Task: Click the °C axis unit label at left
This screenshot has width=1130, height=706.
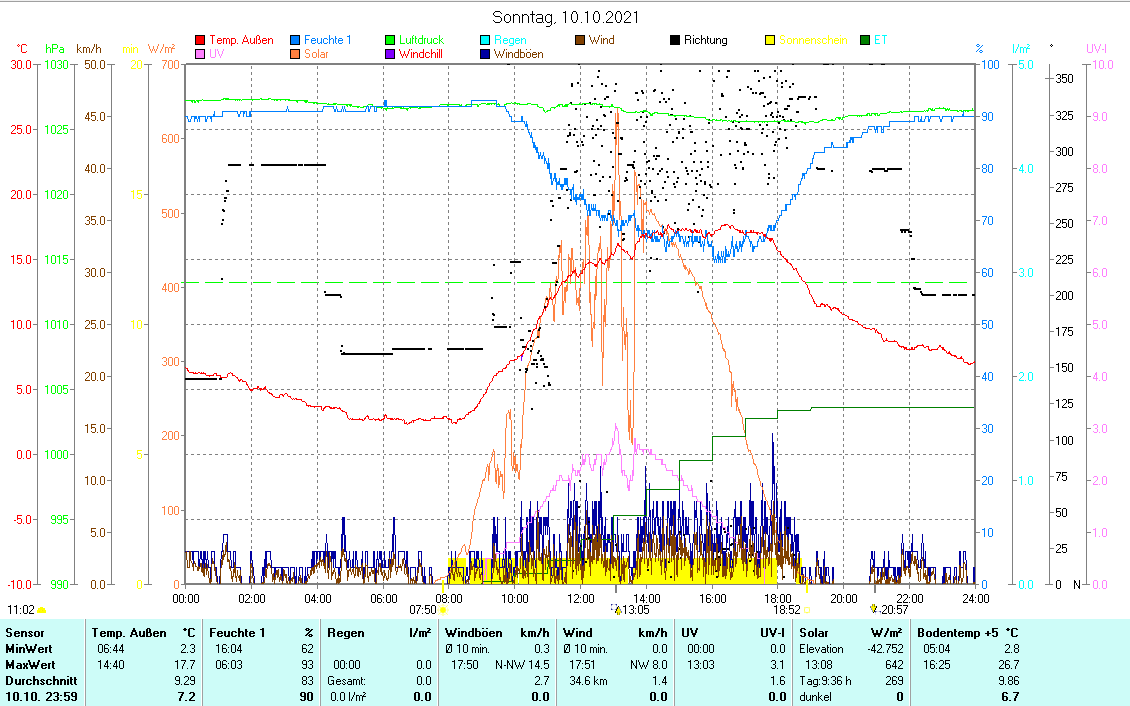Action: tap(22, 49)
